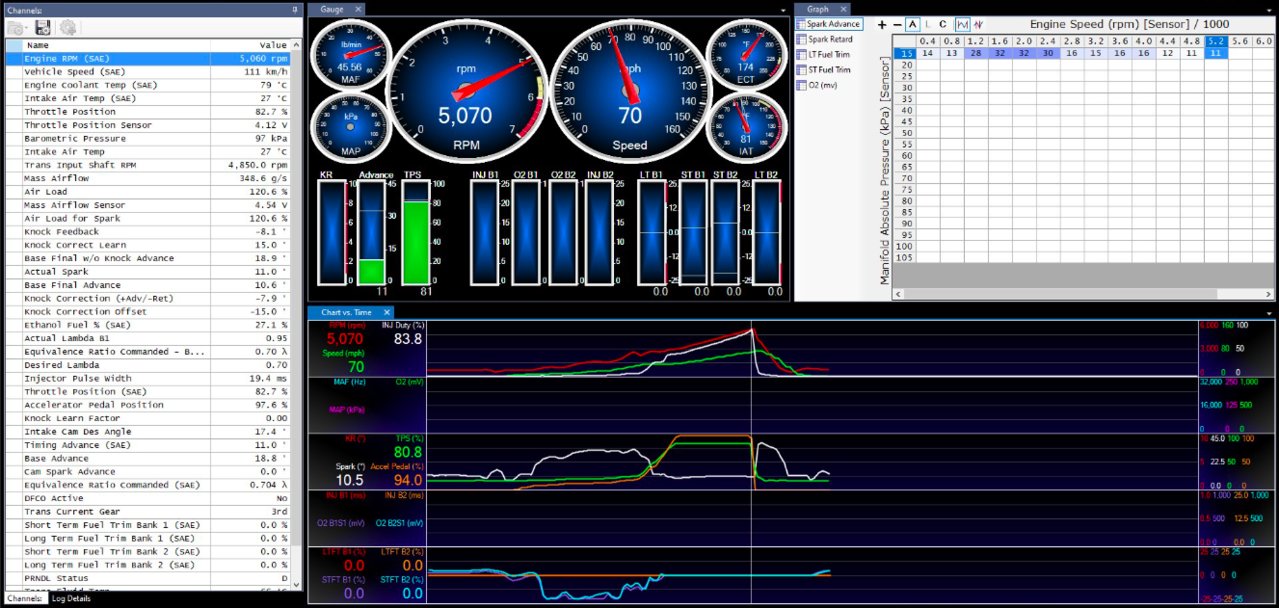1279x608 pixels.
Task: Click the plus icon in Graph toolbar
Action: 882,24
